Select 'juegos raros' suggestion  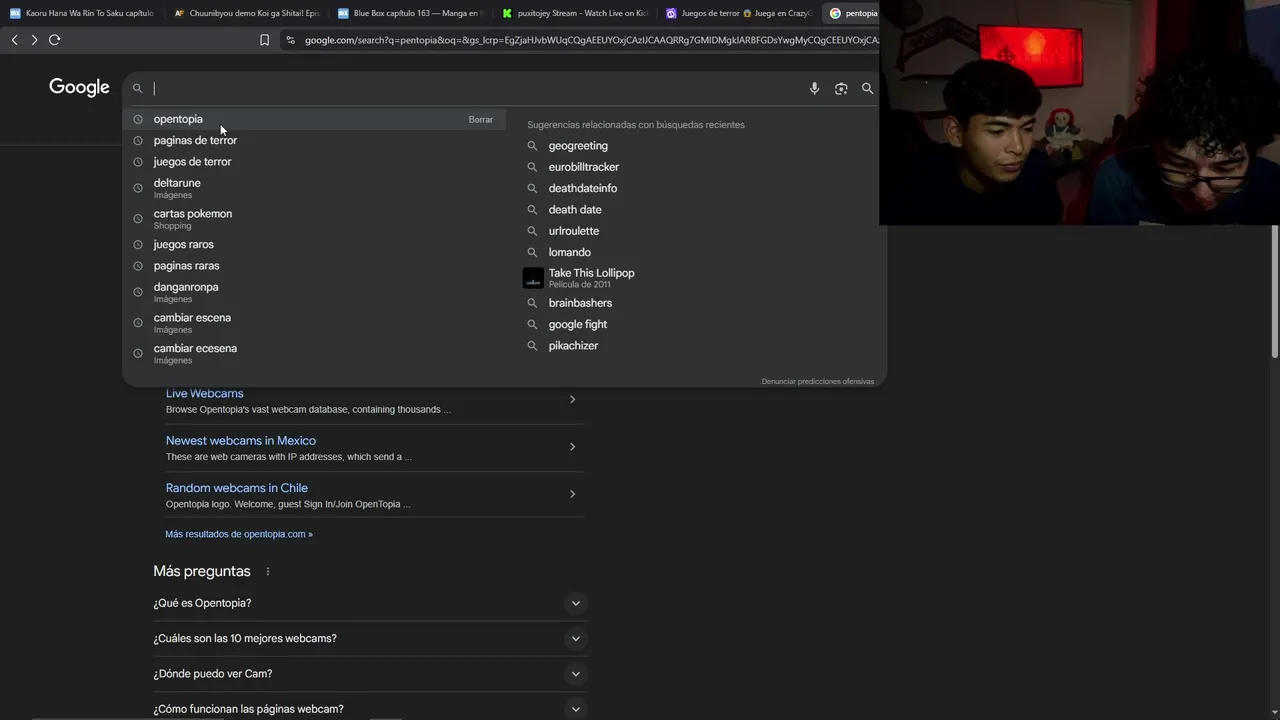tap(183, 245)
